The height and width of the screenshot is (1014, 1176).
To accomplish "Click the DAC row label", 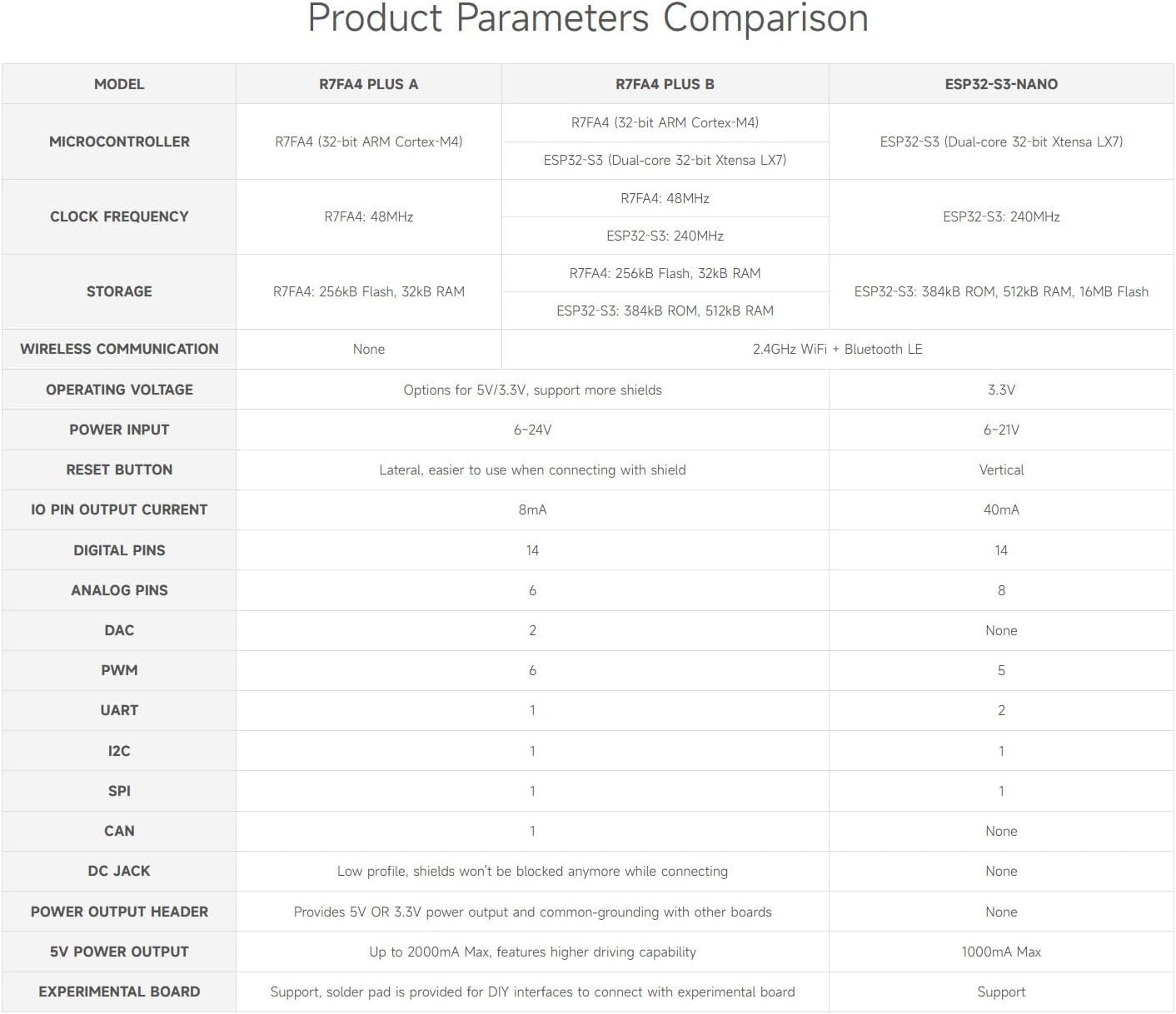I will pyautogui.click(x=119, y=630).
